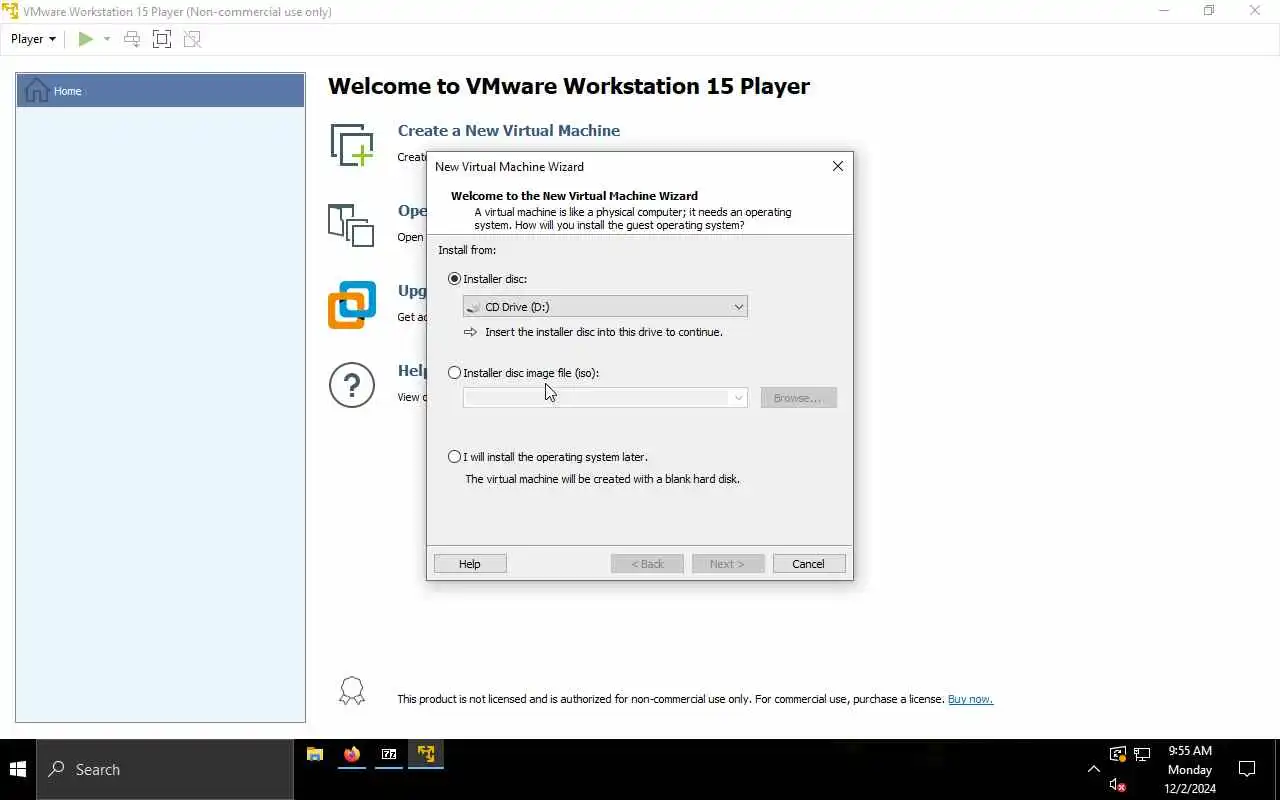Cancel the New Virtual Machine Wizard
The width and height of the screenshot is (1280, 800).
(809, 564)
